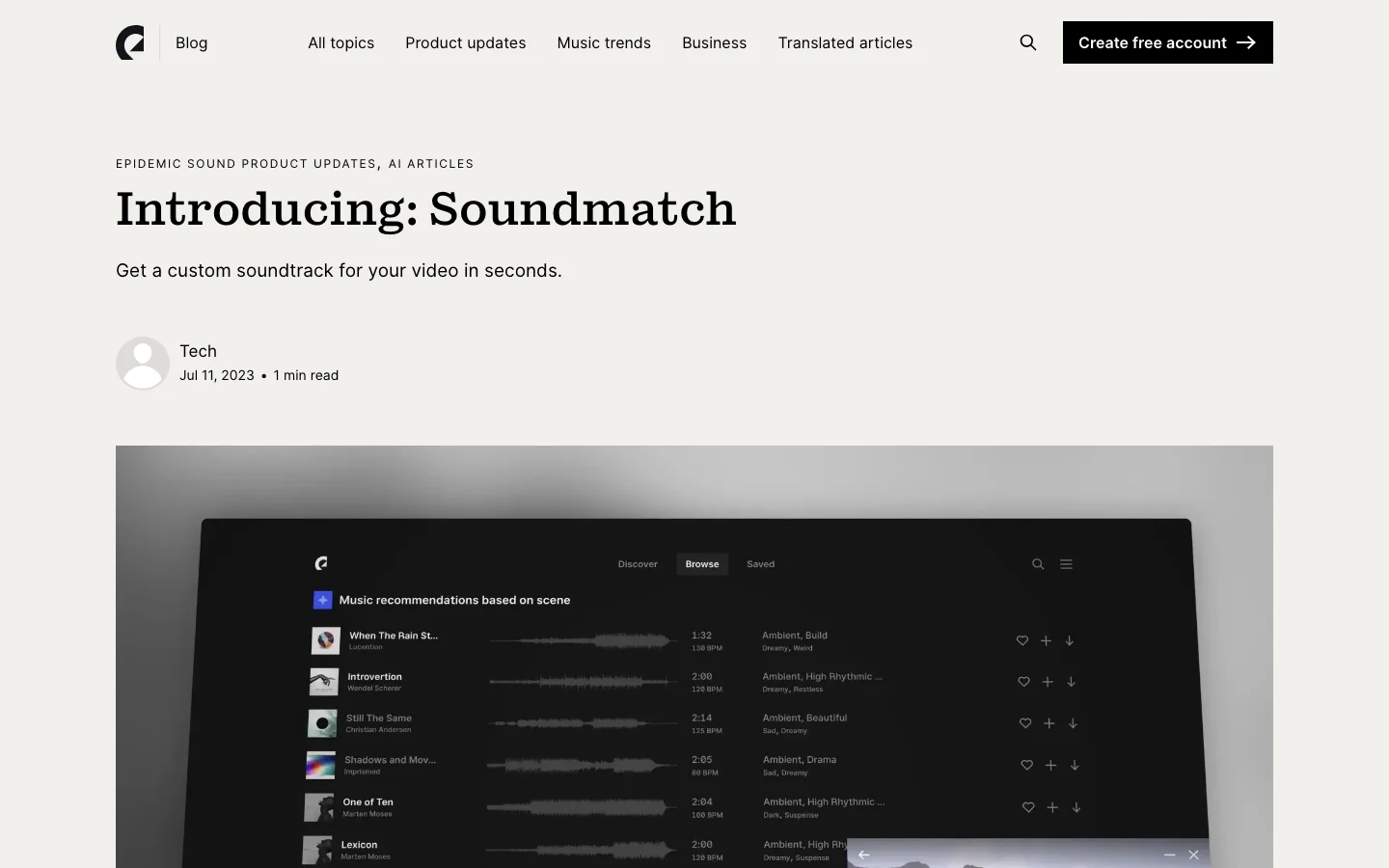Click the Browse tab in hero image
This screenshot has width=1389, height=868.
[x=702, y=564]
